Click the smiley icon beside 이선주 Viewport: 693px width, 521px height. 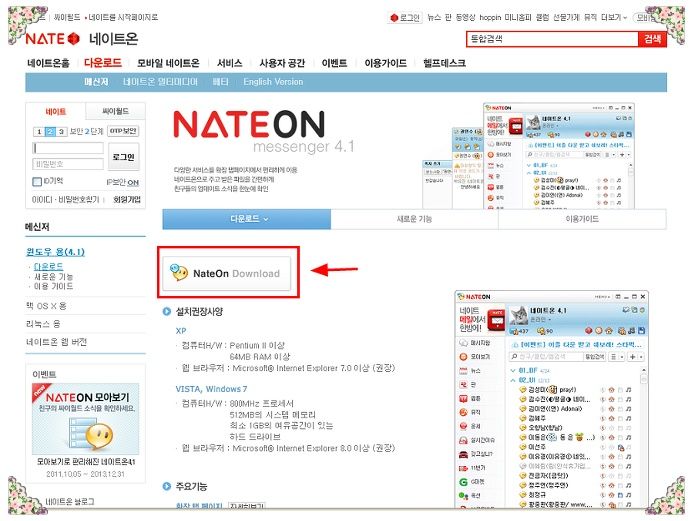pos(522,447)
